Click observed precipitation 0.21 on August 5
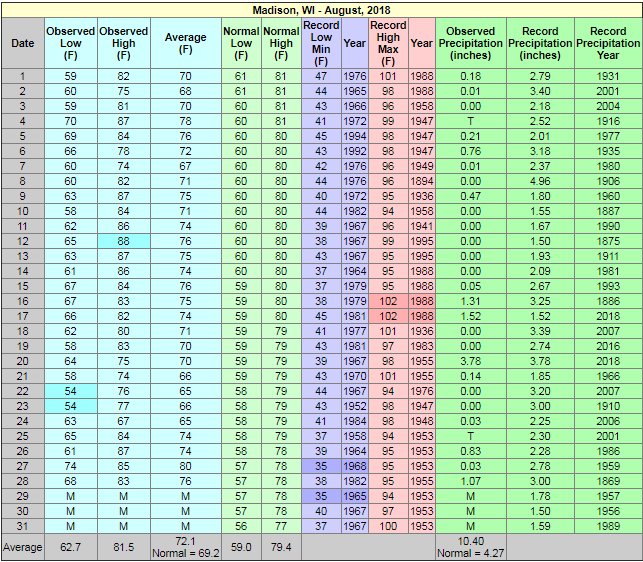Screen dimensions: 643x562 (x=470, y=136)
